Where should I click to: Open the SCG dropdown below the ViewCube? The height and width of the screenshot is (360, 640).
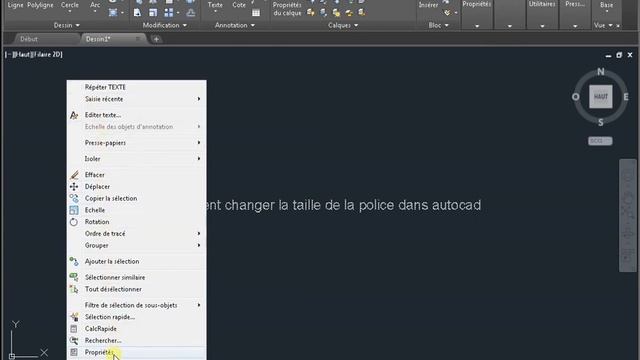[x=600, y=141]
